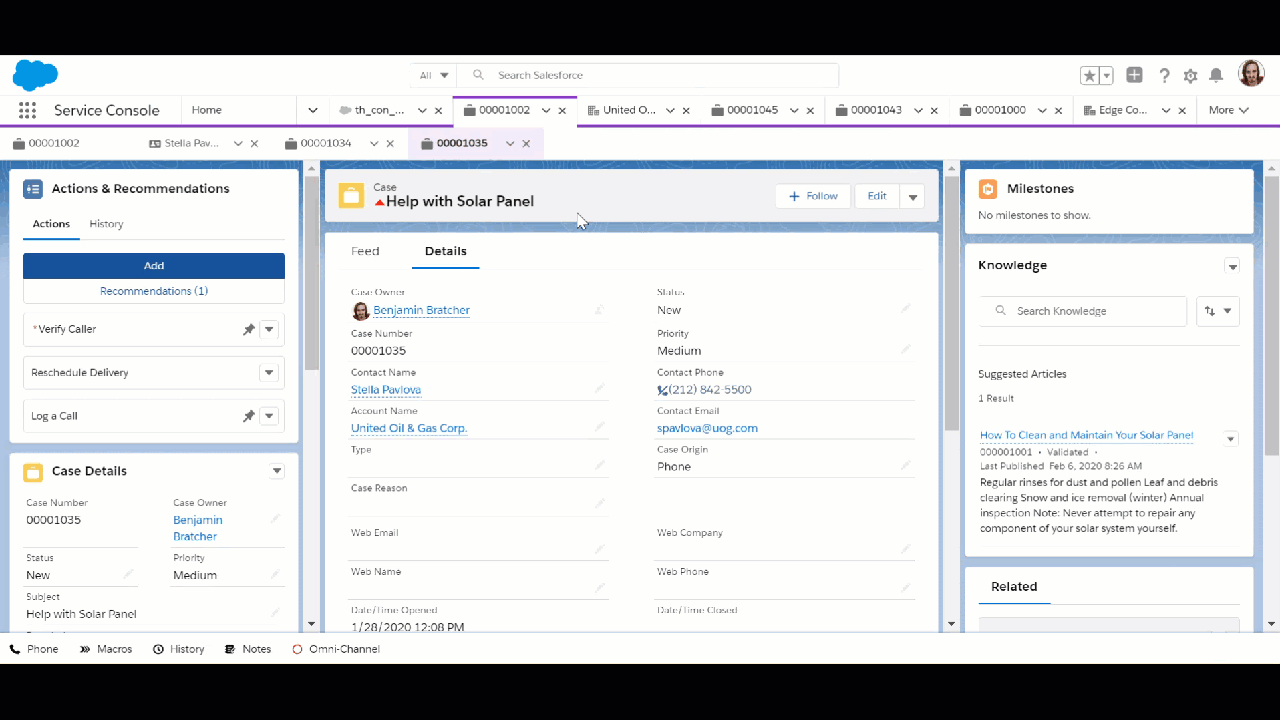The width and height of the screenshot is (1280, 720).
Task: Open Salesforce Help with the question mark
Action: click(1164, 75)
